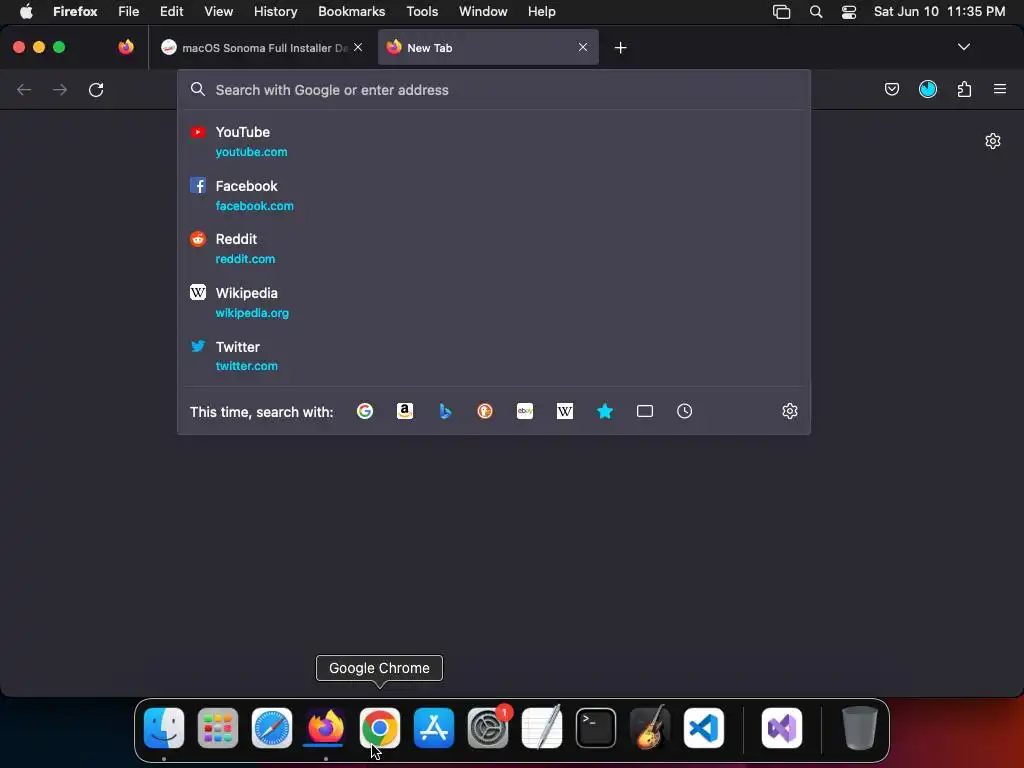This screenshot has width=1024, height=768.
Task: Open Twitter suggestion twitter.com
Action: tap(494, 356)
